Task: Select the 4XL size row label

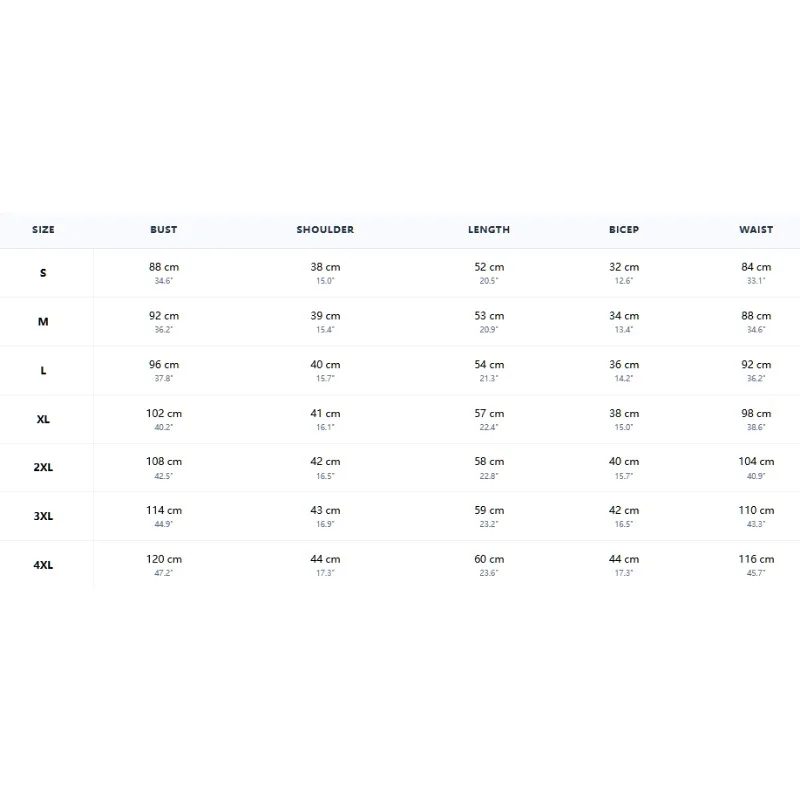Action: 43,565
